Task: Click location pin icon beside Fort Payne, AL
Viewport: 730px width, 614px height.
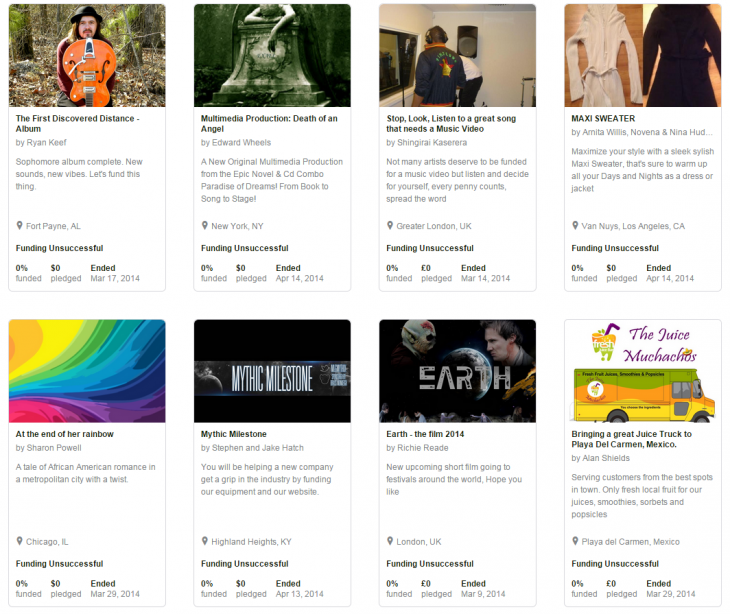Action: click(19, 226)
